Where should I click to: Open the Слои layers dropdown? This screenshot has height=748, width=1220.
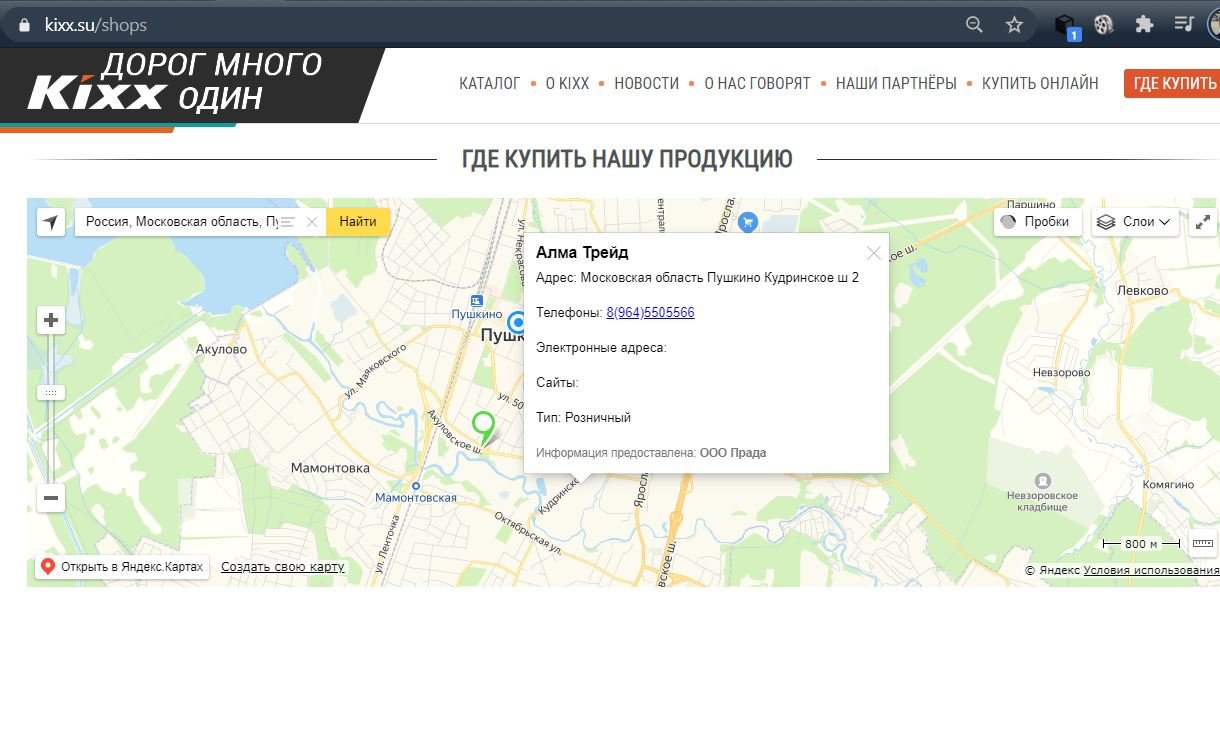coord(1135,222)
